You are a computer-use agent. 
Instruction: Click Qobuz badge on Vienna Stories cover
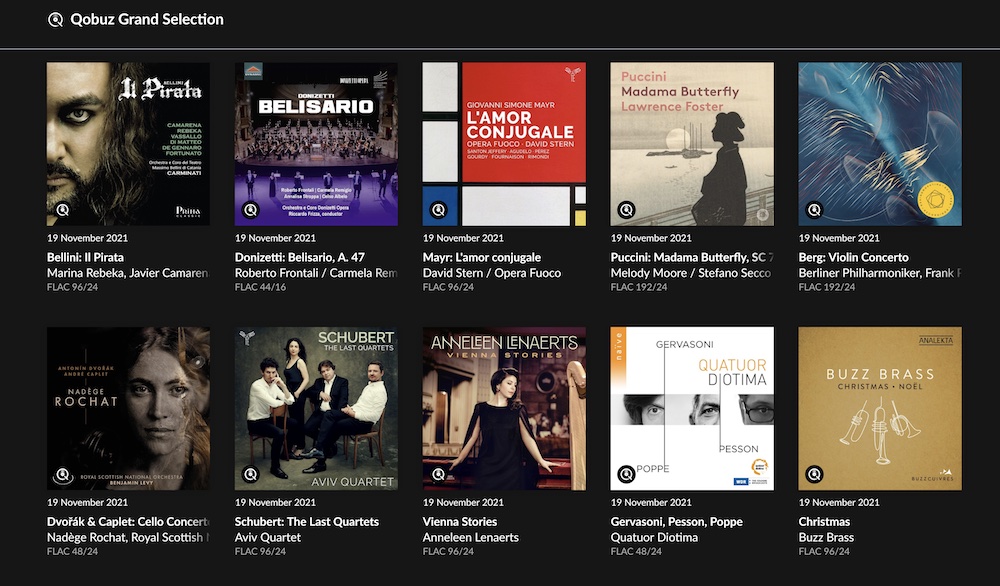point(438,474)
